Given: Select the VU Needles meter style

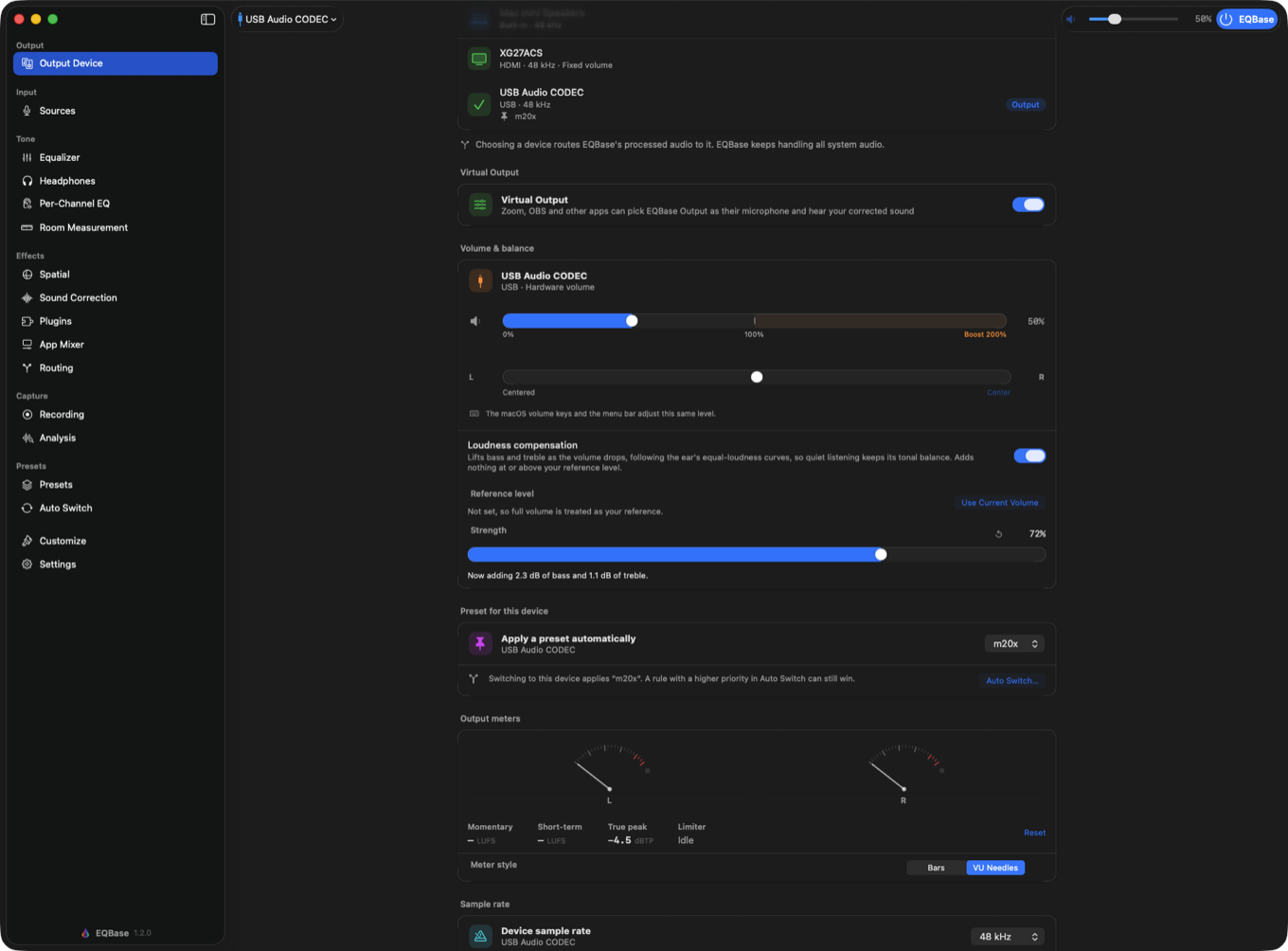Looking at the screenshot, I should [995, 868].
